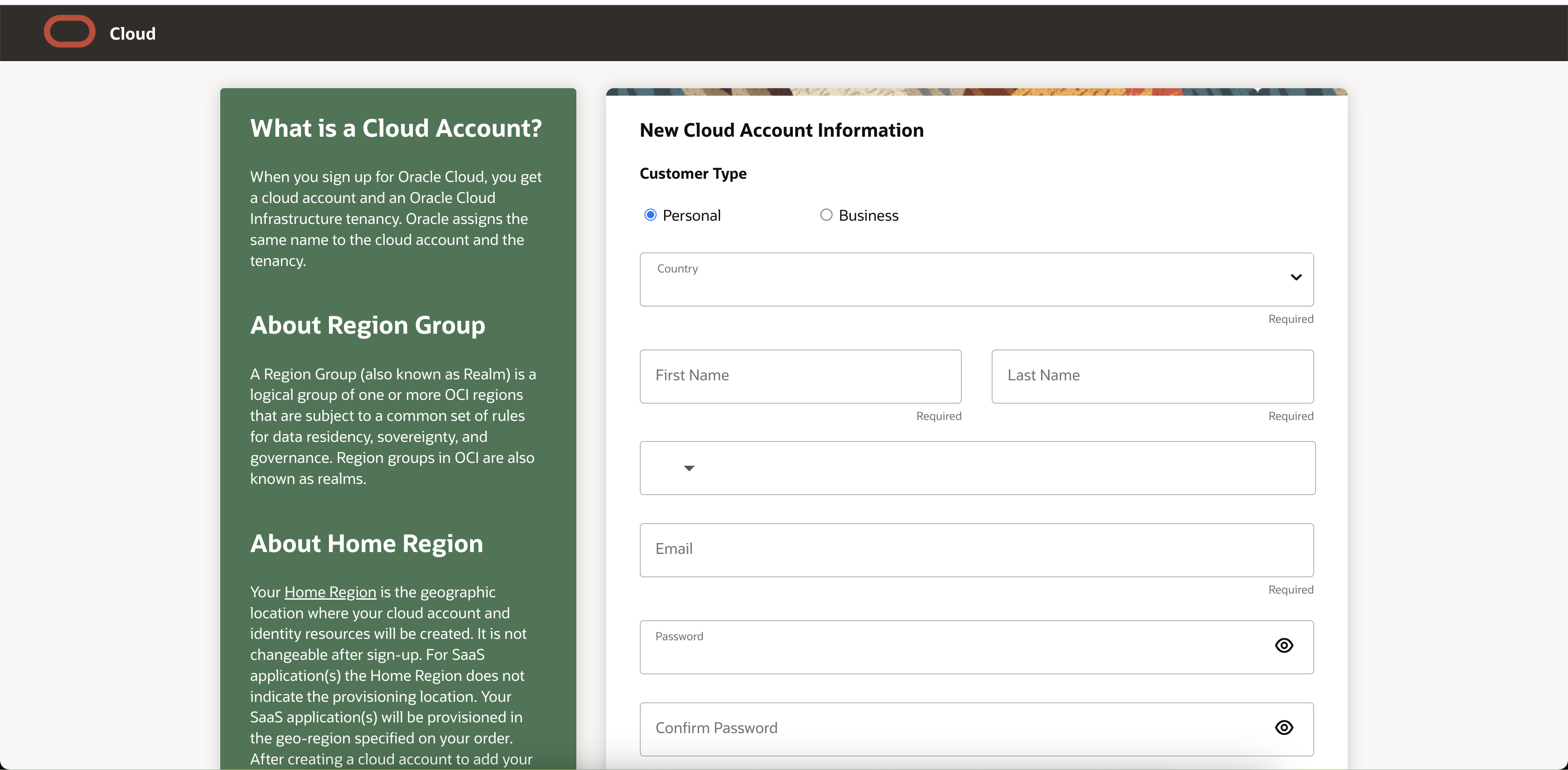This screenshot has width=1568, height=770.
Task: Click the chevron inside the empty dropdown box
Action: point(689,468)
